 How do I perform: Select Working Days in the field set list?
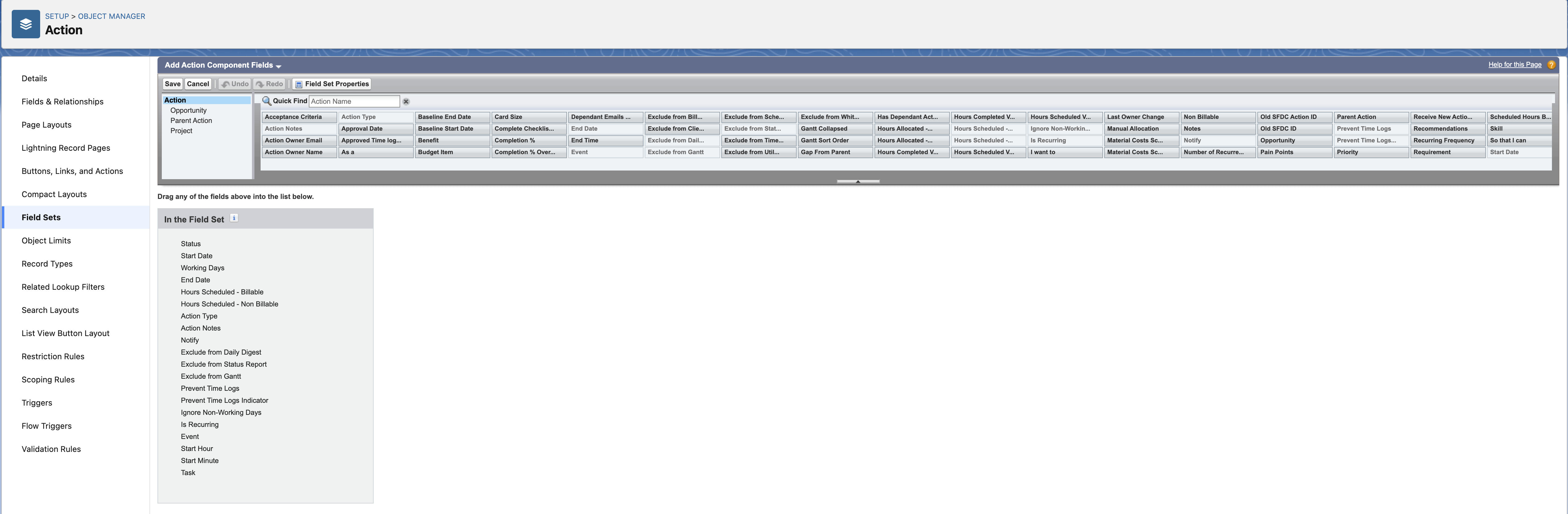[202, 268]
